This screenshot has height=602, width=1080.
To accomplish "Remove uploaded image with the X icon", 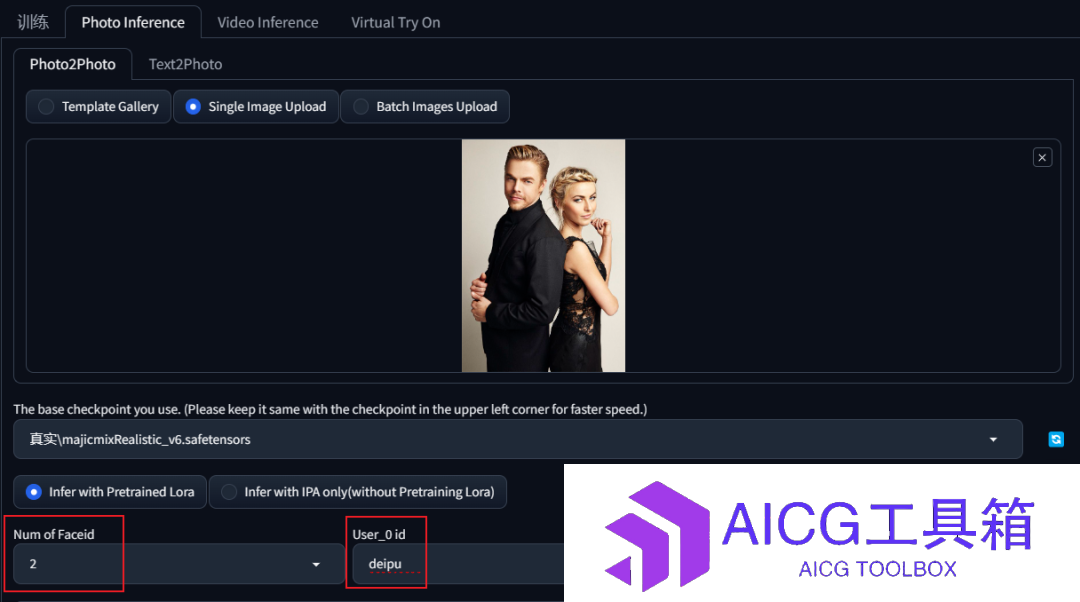I will (1042, 158).
